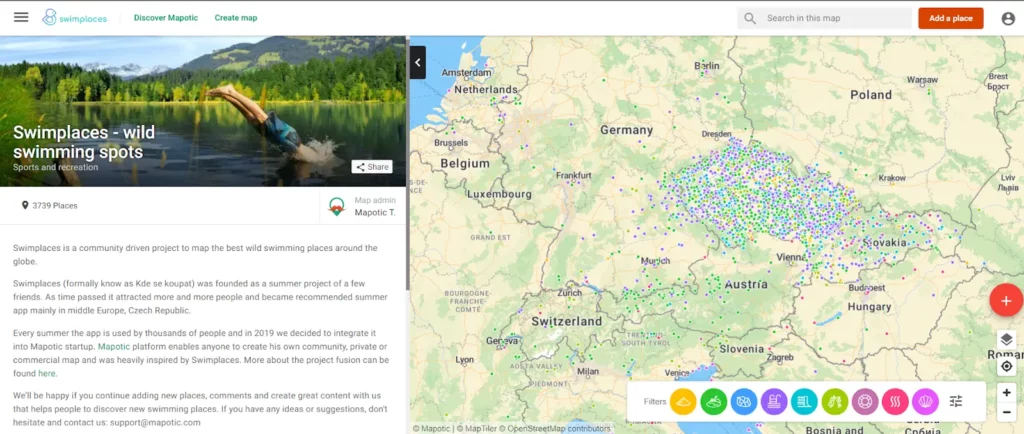The height and width of the screenshot is (434, 1024).
Task: Click the Map admin avatar icon
Action: point(336,206)
